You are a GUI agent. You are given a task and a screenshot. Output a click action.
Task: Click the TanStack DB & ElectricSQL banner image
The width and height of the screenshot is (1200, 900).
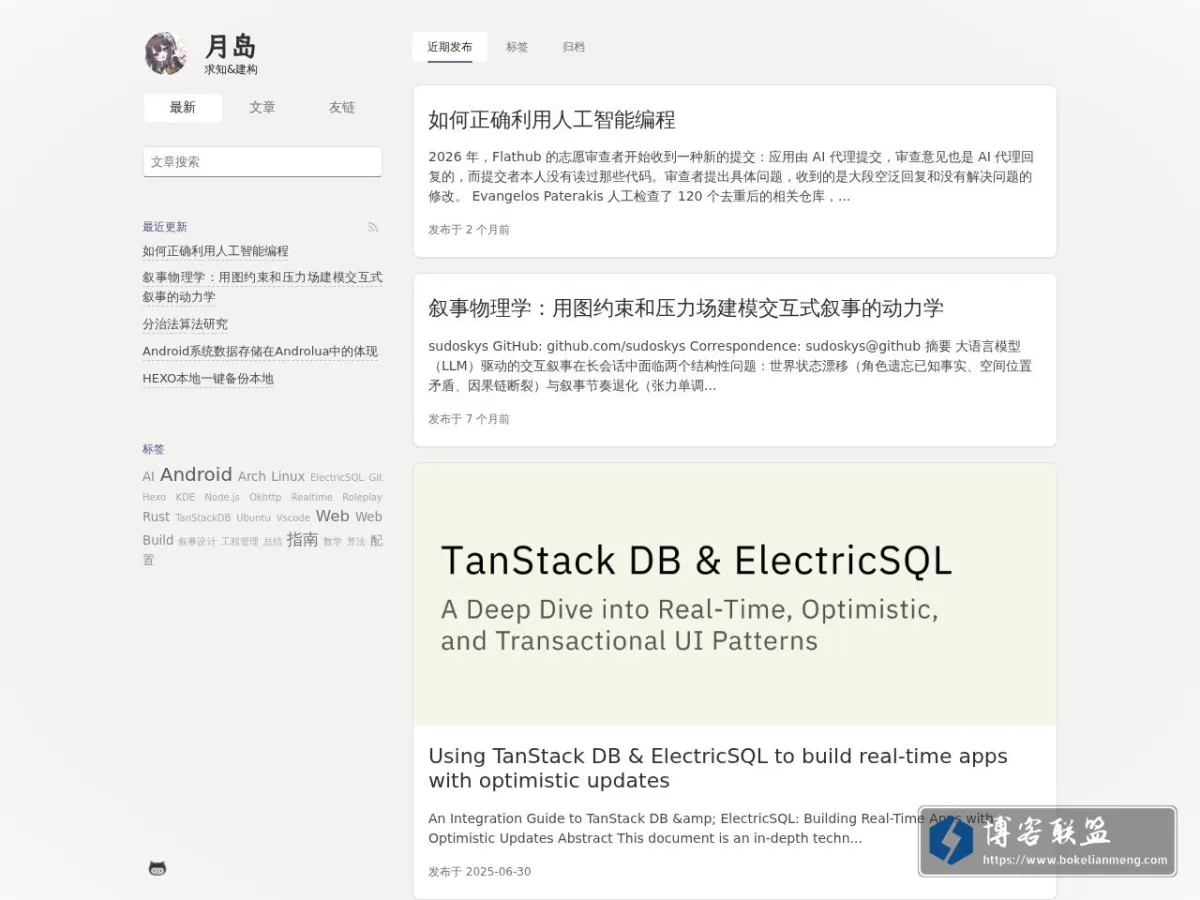735,594
